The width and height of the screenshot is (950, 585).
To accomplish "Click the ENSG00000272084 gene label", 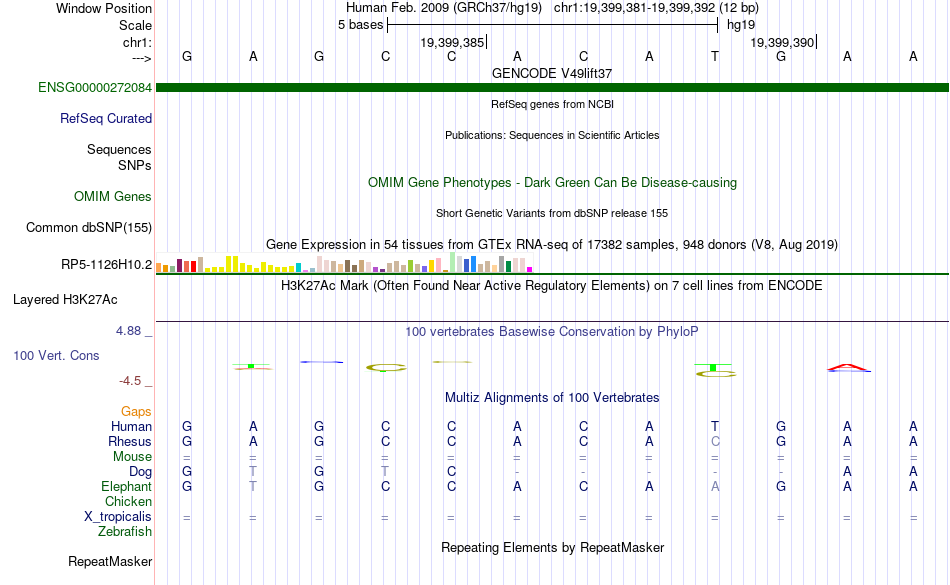I will (x=95, y=87).
